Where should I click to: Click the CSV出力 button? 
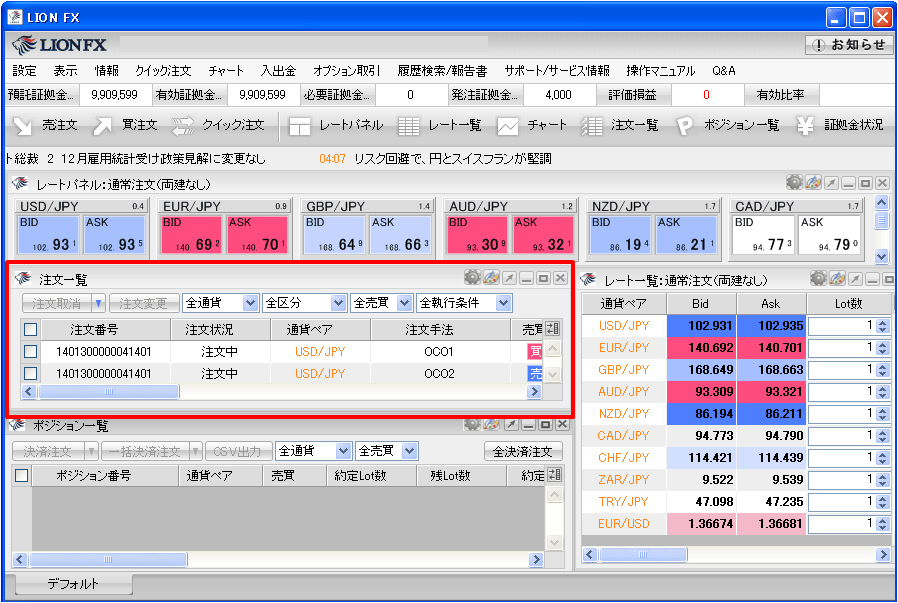237,452
